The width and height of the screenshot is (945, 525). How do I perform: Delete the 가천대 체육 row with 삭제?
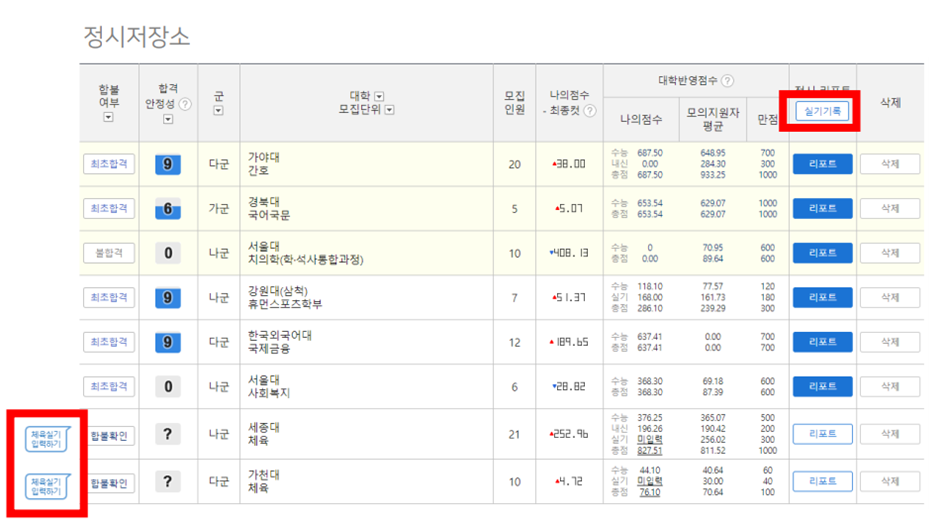tap(890, 482)
